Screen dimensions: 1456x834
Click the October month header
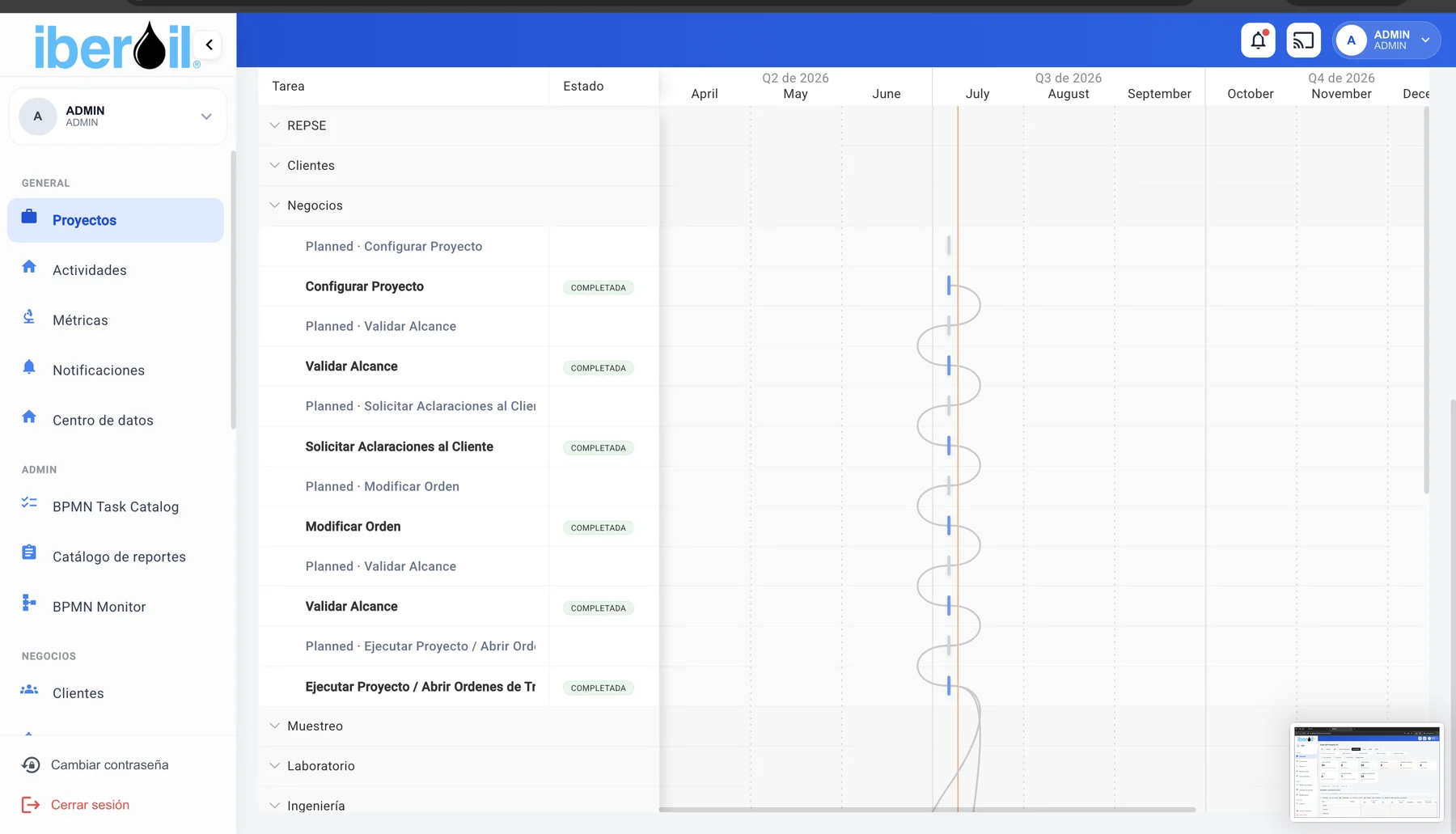pyautogui.click(x=1251, y=94)
